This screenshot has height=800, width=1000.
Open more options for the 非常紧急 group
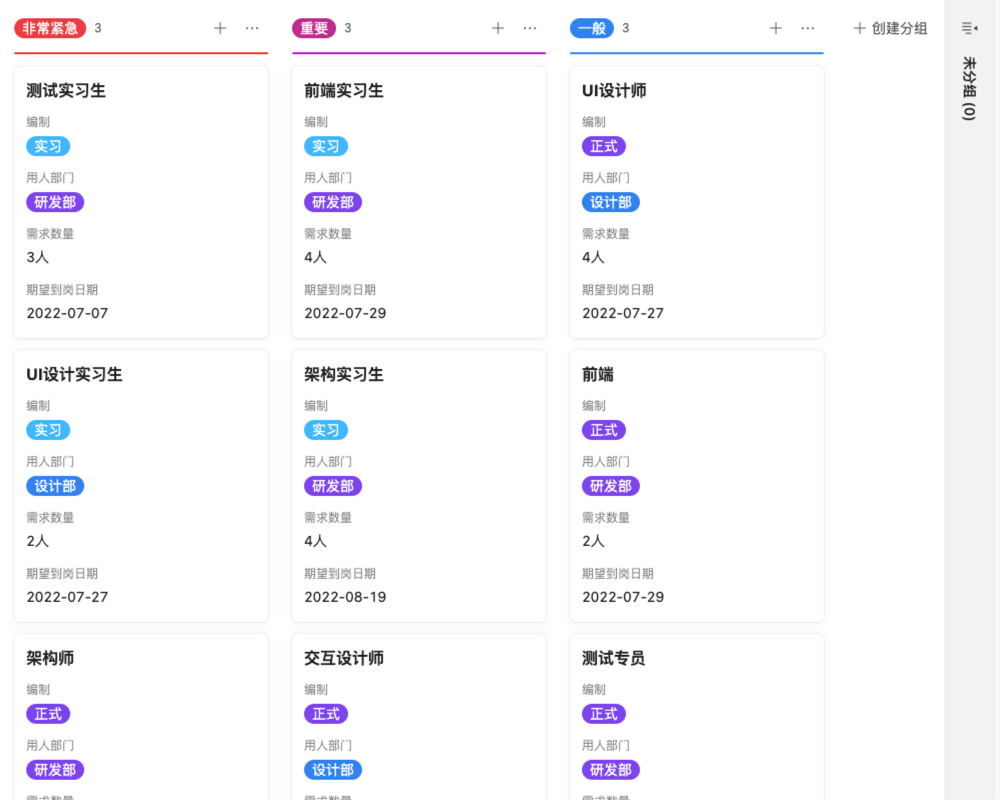(x=251, y=28)
